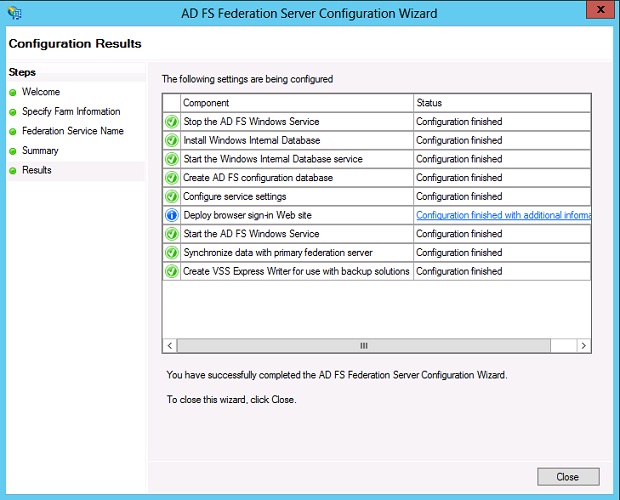Click status 'Configuration finished' for Synchronize data row
This screenshot has height=500, width=620.
[x=459, y=253]
